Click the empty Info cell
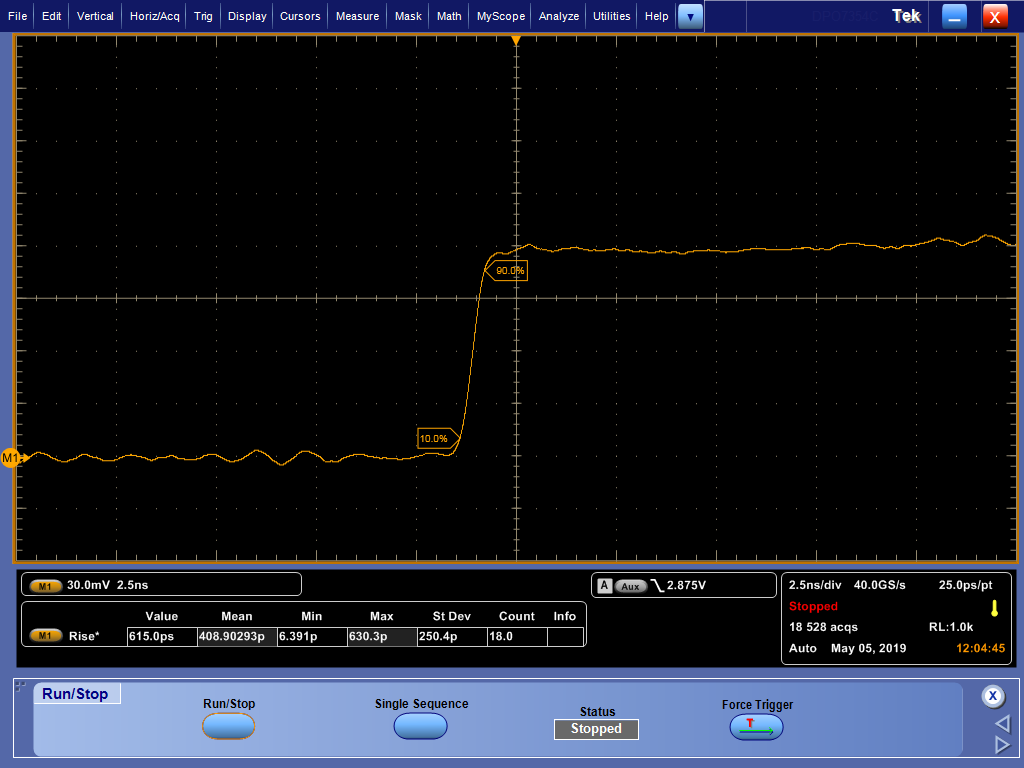The width and height of the screenshot is (1024, 768). point(565,636)
